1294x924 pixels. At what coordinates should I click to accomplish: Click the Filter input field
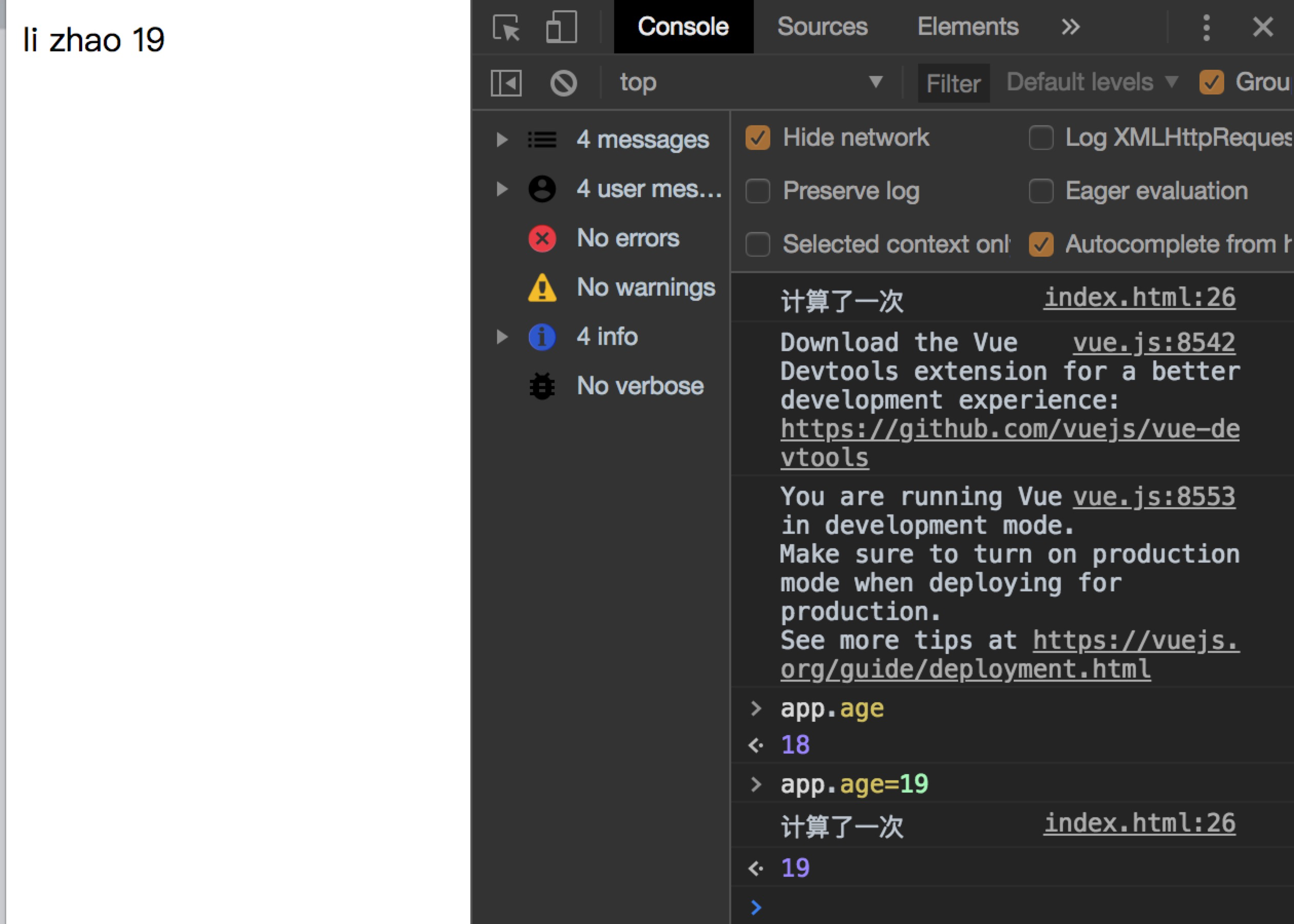coord(953,84)
